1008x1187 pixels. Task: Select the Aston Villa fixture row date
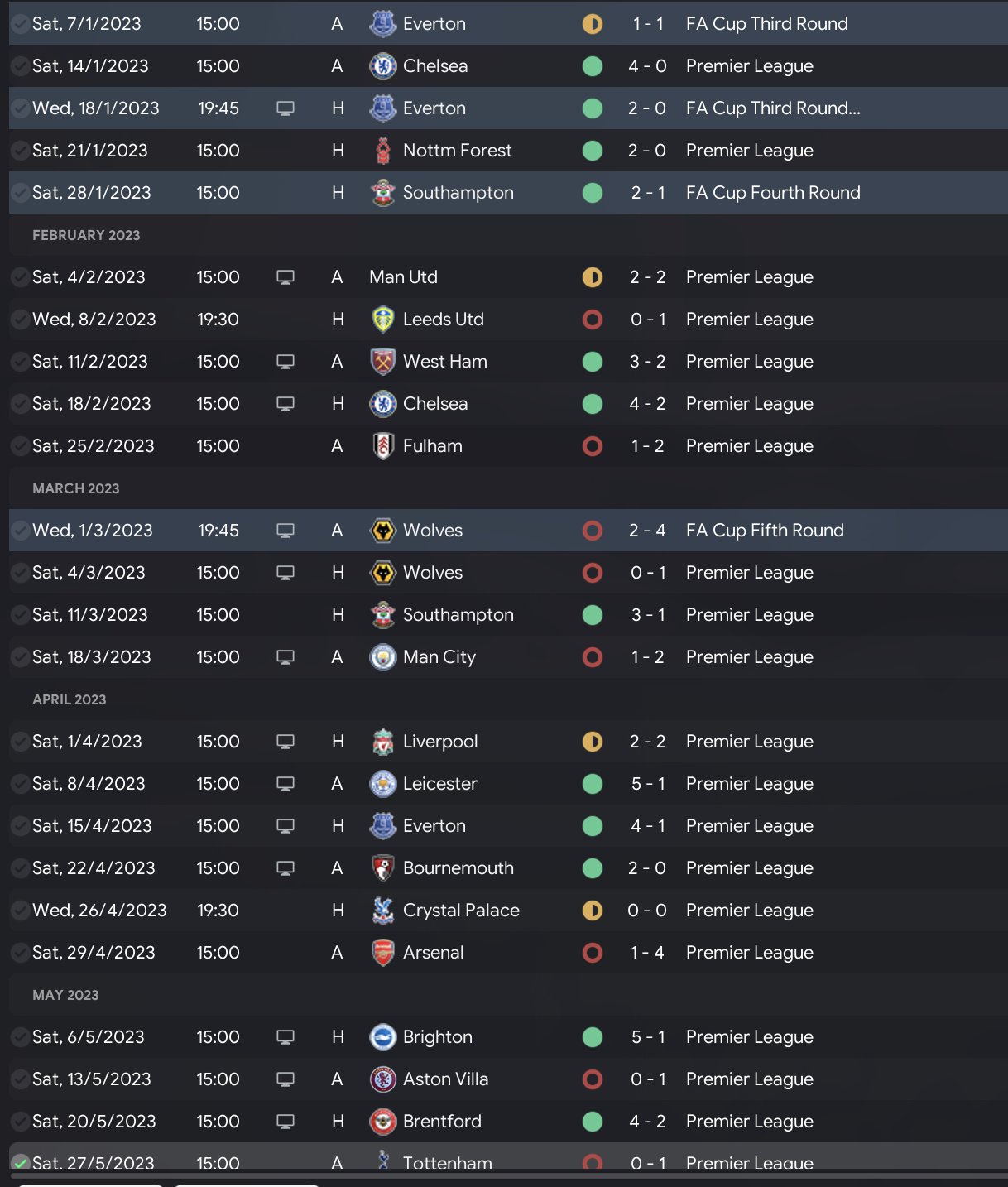coord(92,1079)
